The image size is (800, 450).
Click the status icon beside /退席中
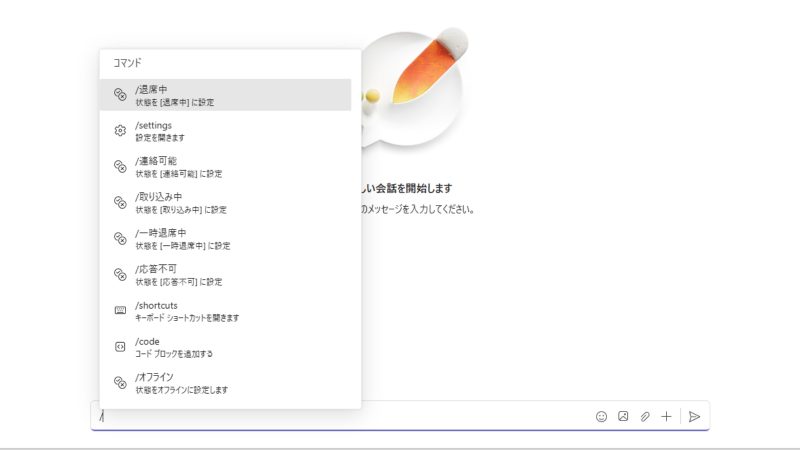pos(120,95)
